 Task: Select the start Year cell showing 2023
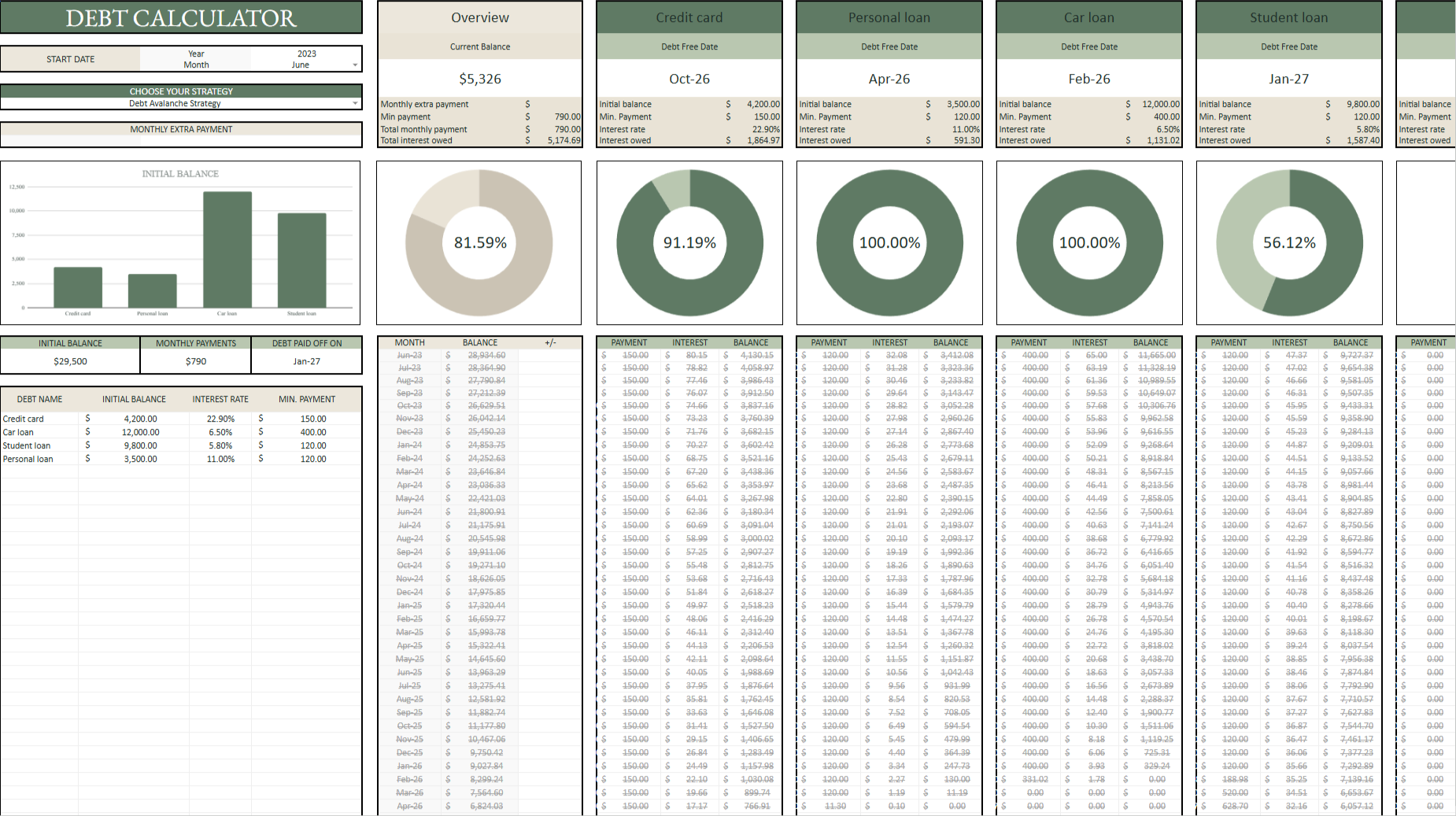(x=306, y=54)
